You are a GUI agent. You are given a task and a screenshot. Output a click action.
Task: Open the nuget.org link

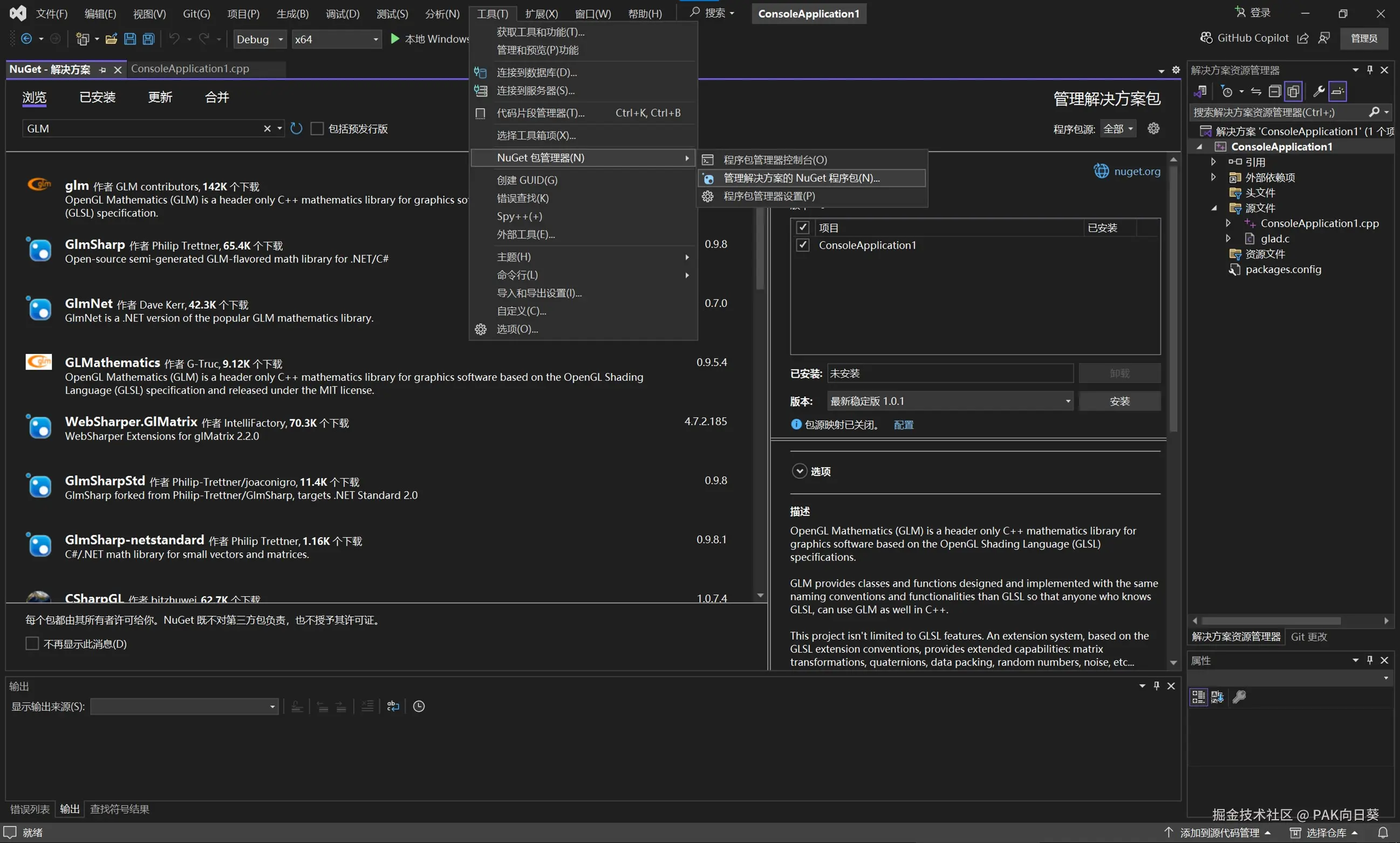[x=1137, y=171]
